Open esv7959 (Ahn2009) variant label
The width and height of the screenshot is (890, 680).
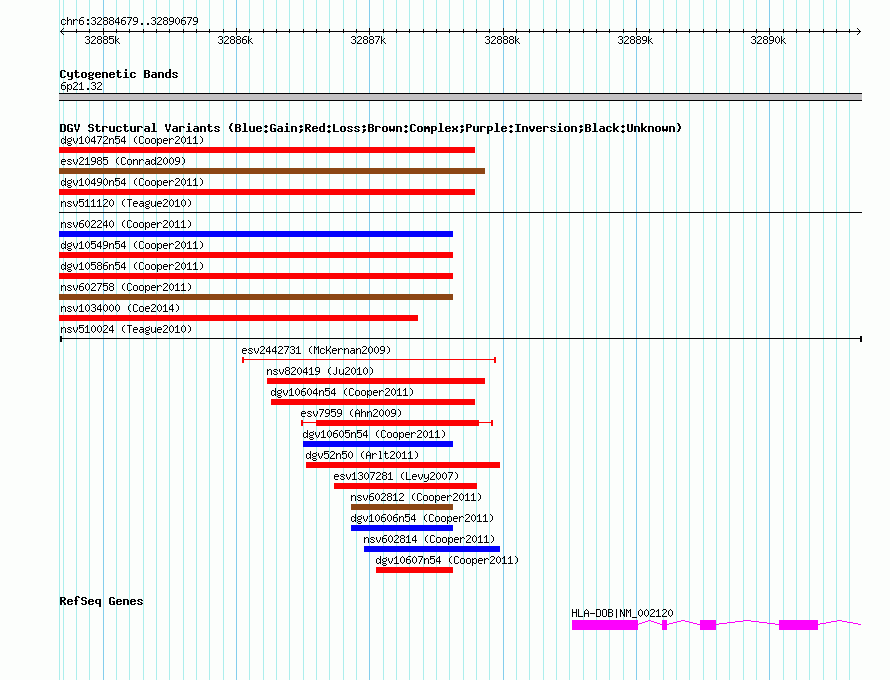351,413
